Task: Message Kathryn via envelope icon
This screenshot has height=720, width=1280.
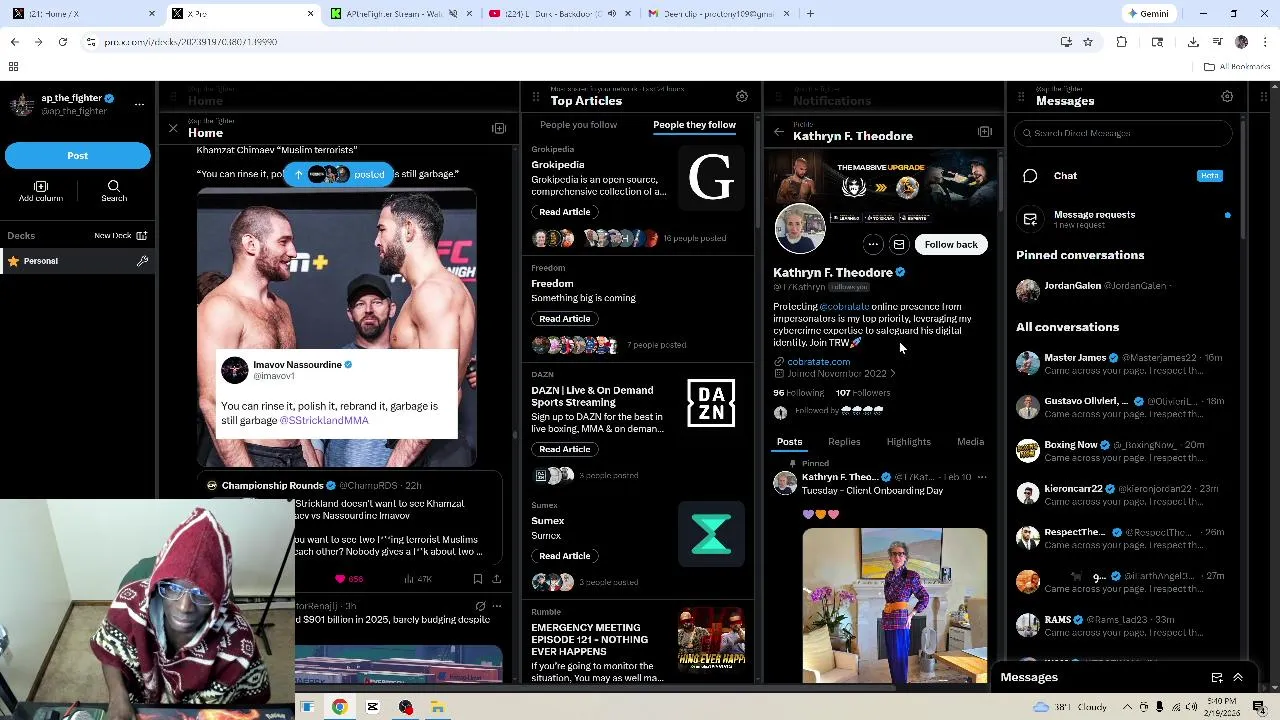Action: click(x=899, y=244)
